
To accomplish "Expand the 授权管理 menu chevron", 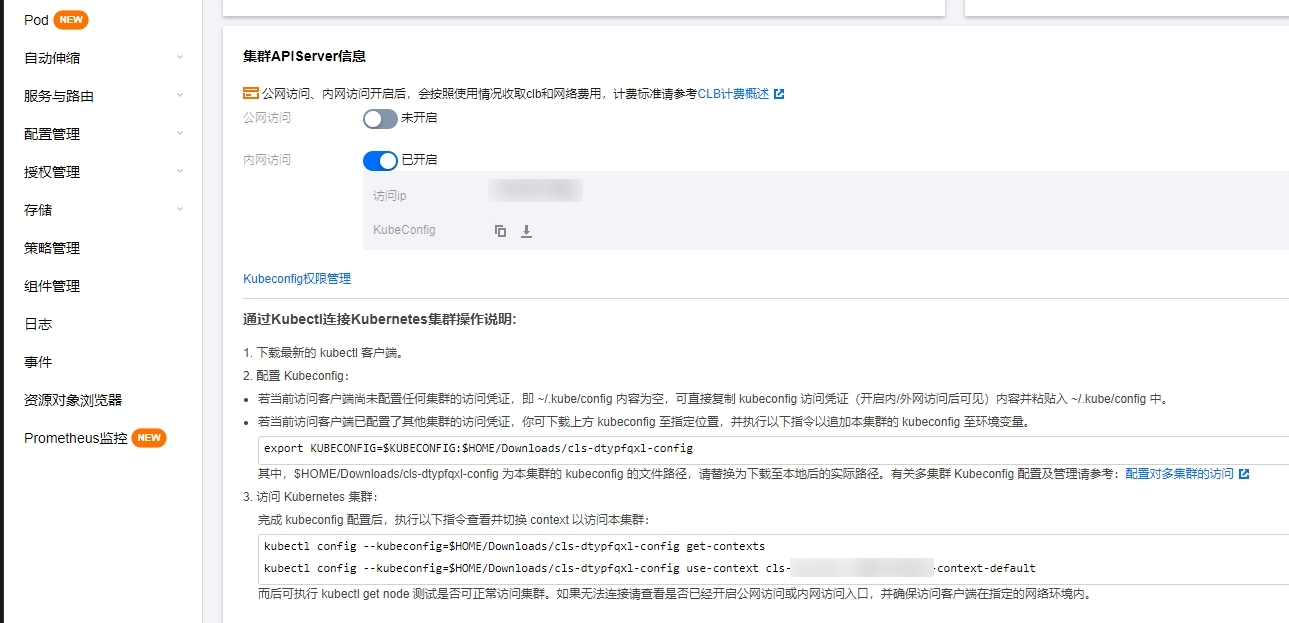I will pyautogui.click(x=180, y=171).
